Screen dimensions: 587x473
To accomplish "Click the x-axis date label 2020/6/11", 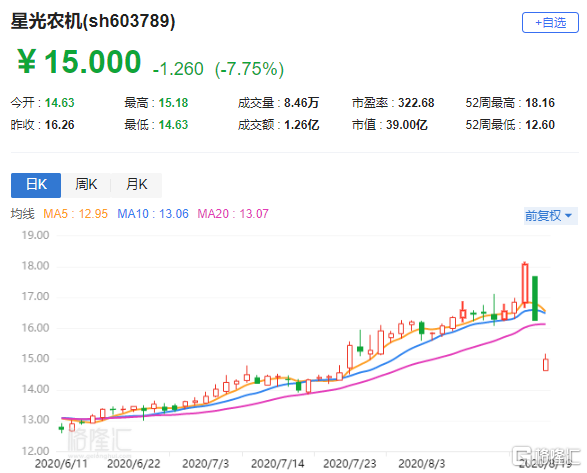I will pos(61,464).
